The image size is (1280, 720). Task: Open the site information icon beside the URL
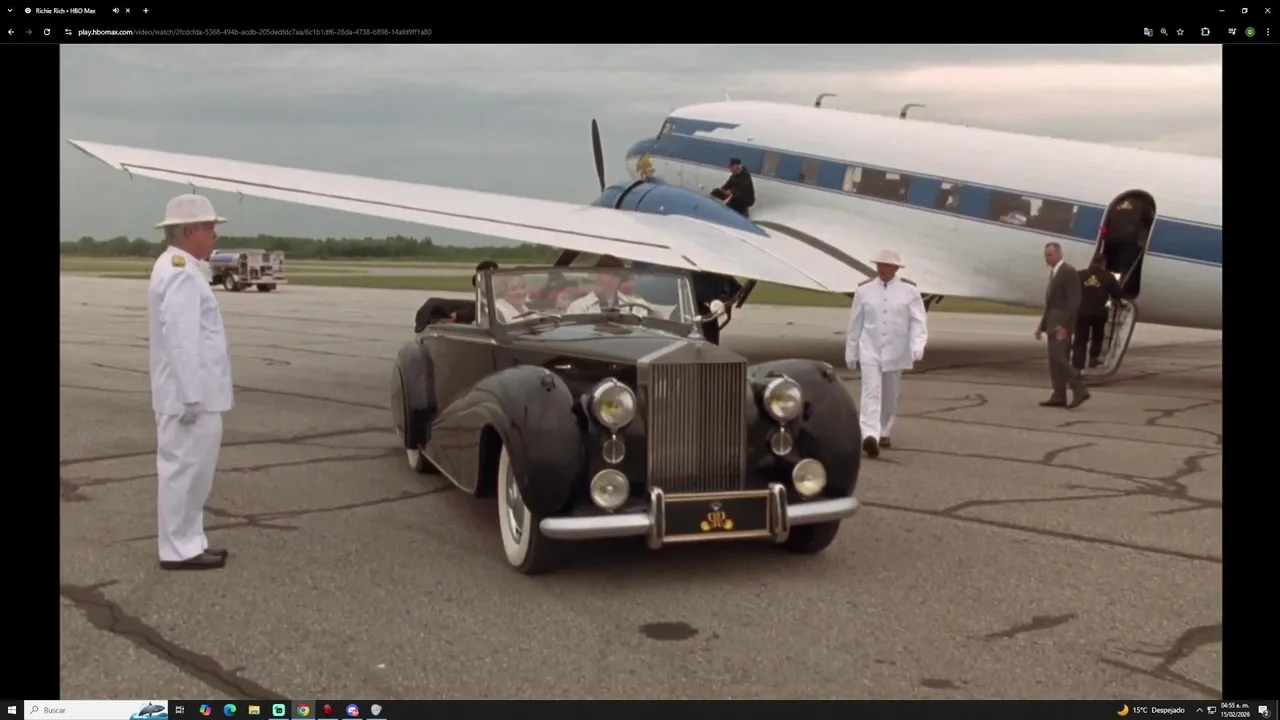pos(68,32)
